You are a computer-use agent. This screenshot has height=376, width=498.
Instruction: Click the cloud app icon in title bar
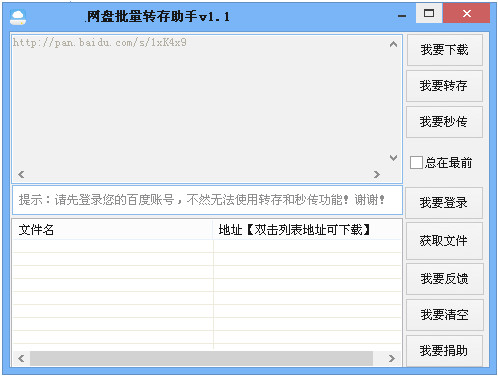[18, 17]
